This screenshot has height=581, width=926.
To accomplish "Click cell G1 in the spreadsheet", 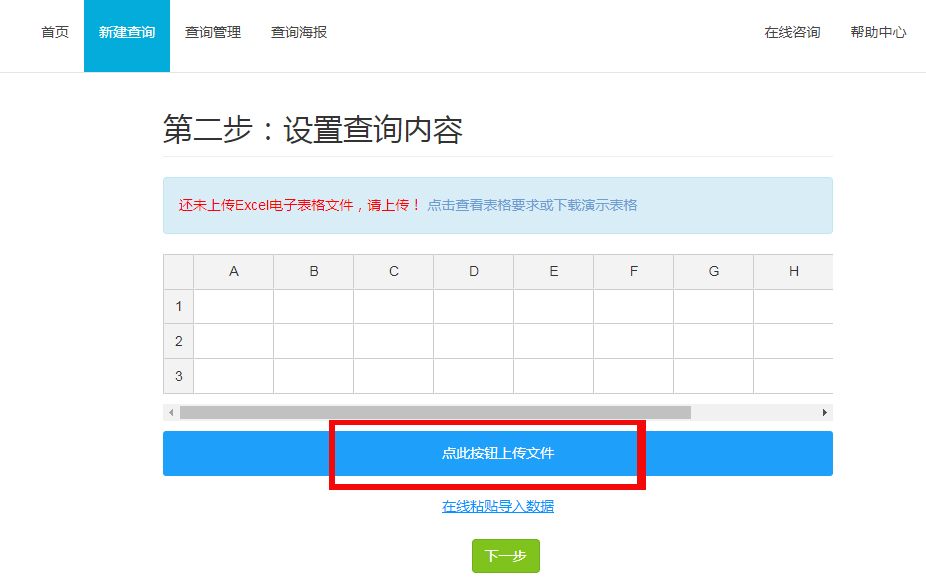I will 713,306.
